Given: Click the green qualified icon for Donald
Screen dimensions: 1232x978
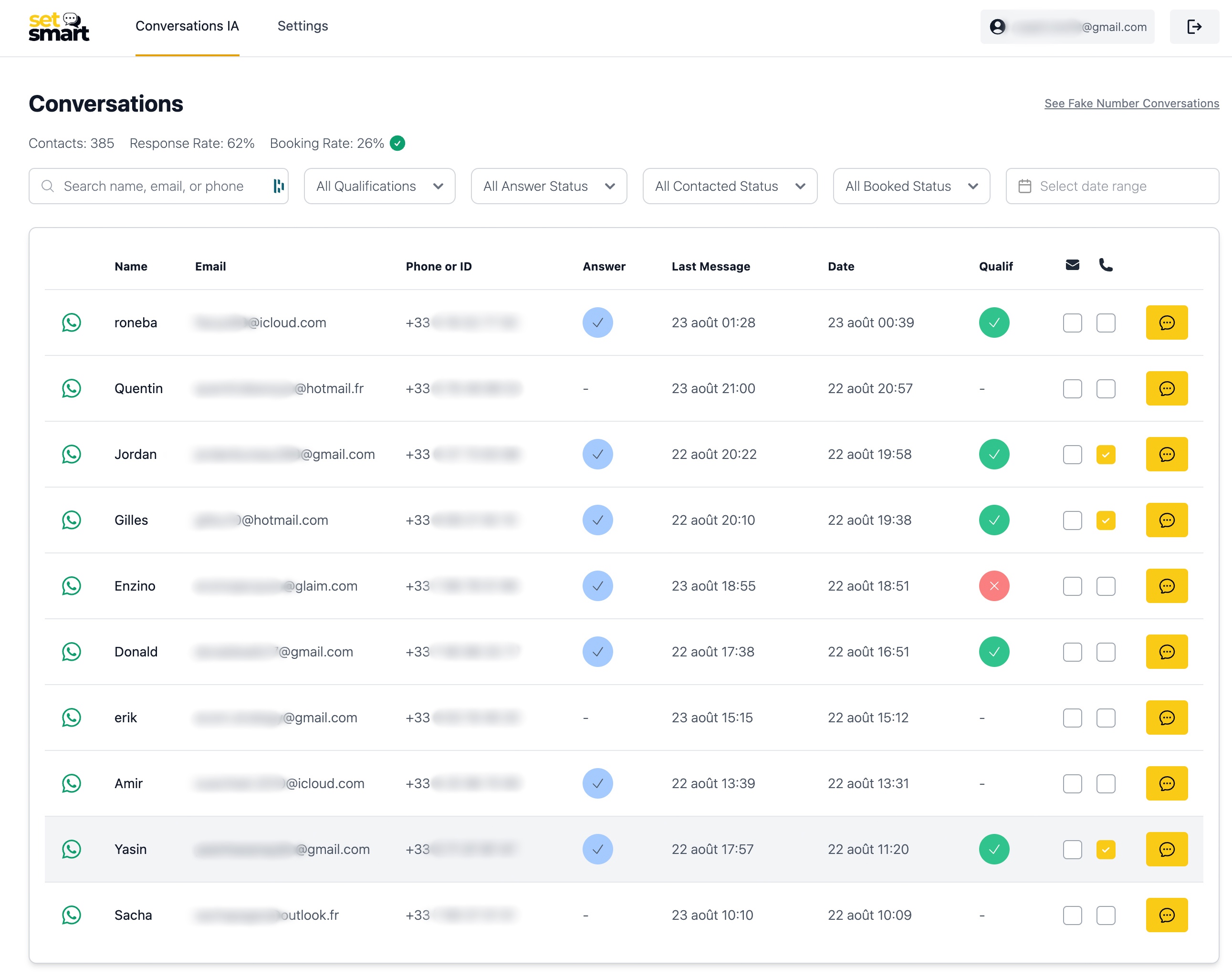Looking at the screenshot, I should (x=994, y=652).
